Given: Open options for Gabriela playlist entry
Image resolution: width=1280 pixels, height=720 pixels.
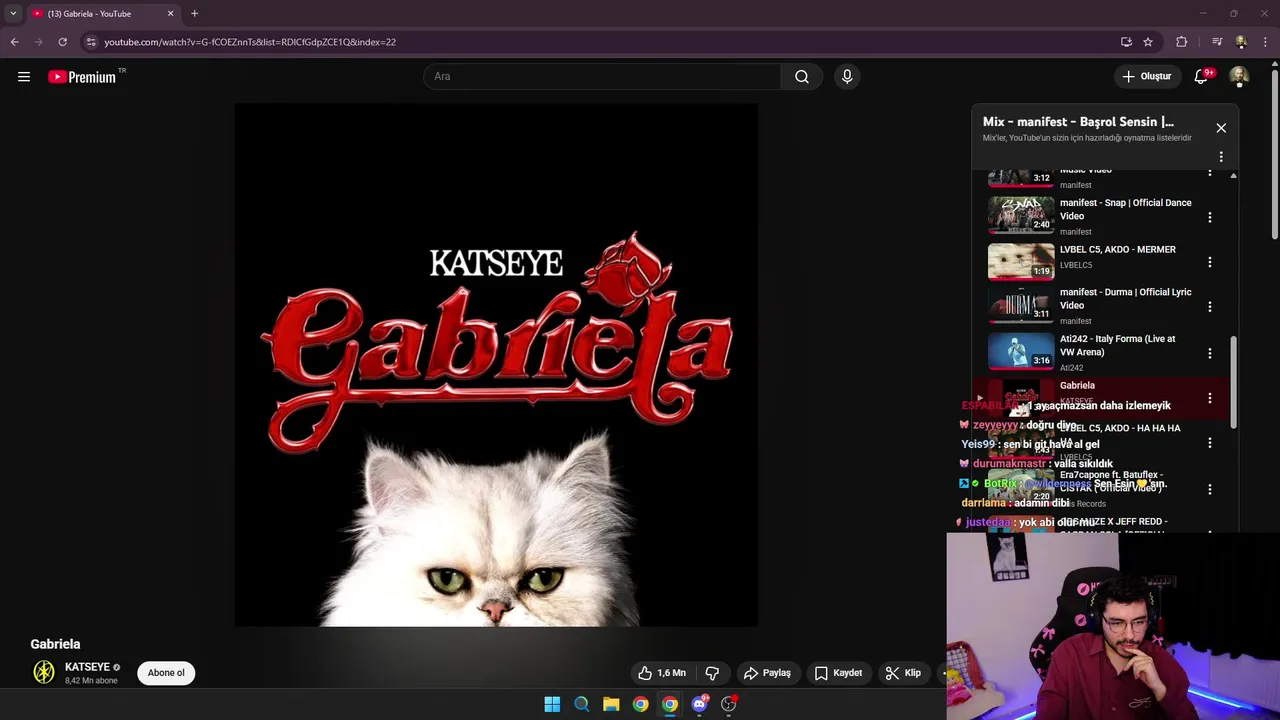Looking at the screenshot, I should 1210,398.
